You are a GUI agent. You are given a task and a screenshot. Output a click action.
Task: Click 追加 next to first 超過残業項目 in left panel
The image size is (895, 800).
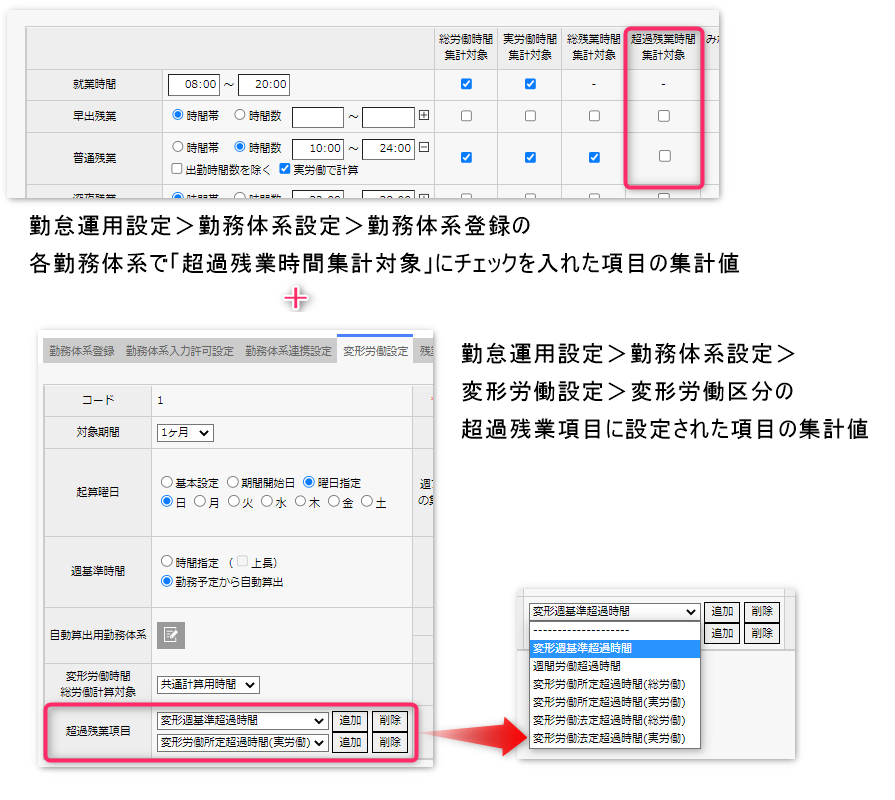point(350,720)
